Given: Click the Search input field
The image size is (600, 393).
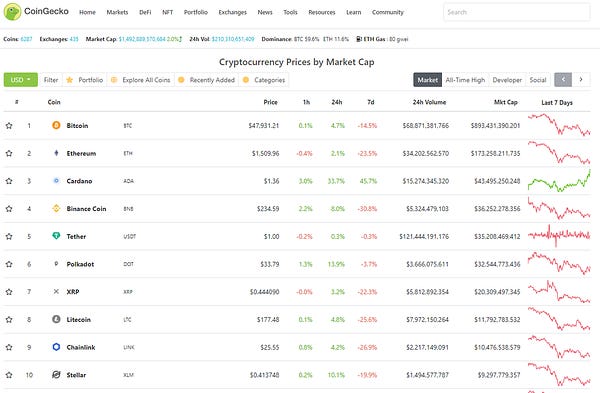Looking at the screenshot, I should [517, 12].
